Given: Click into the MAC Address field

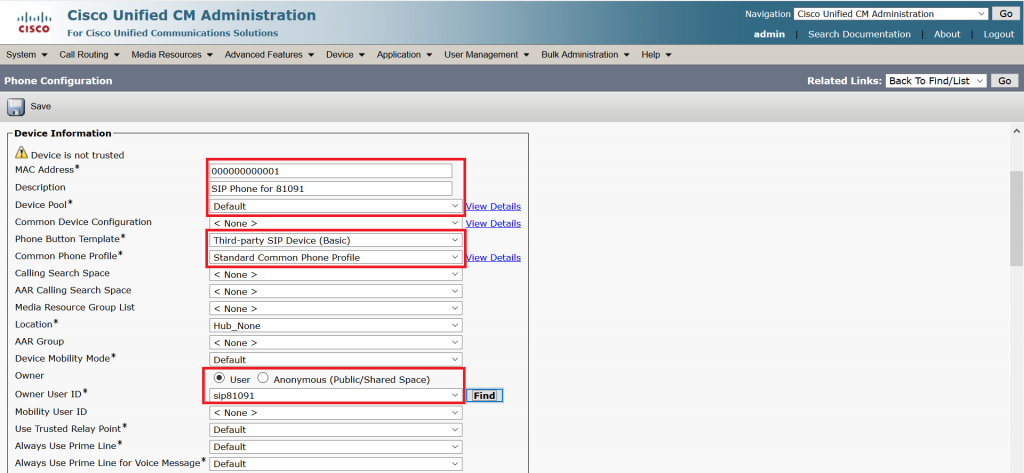Looking at the screenshot, I should [x=331, y=171].
